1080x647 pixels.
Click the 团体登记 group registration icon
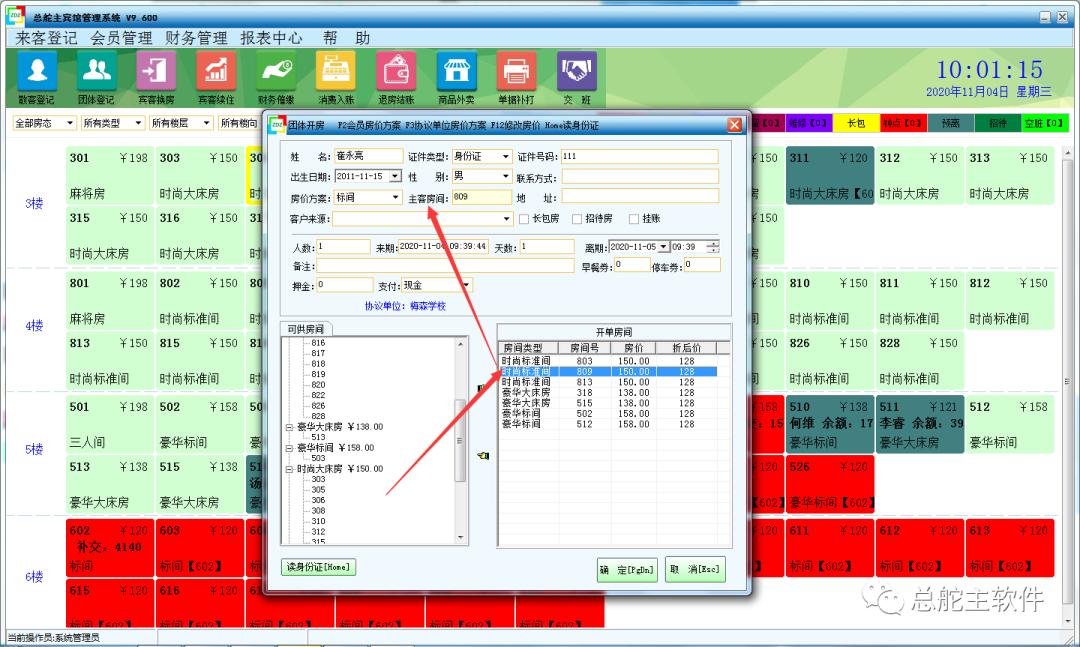click(97, 71)
